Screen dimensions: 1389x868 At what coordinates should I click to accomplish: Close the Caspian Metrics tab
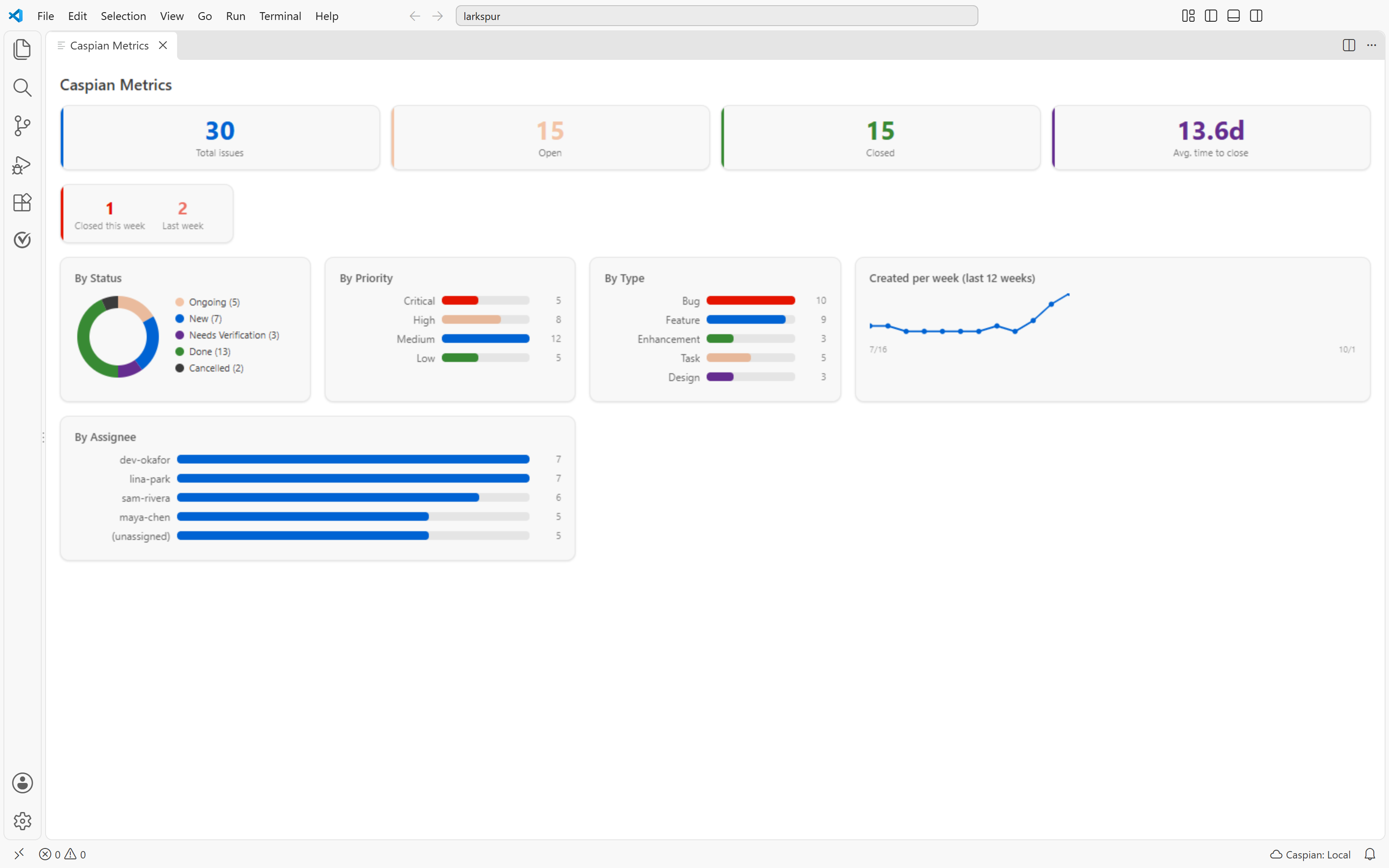point(163,45)
